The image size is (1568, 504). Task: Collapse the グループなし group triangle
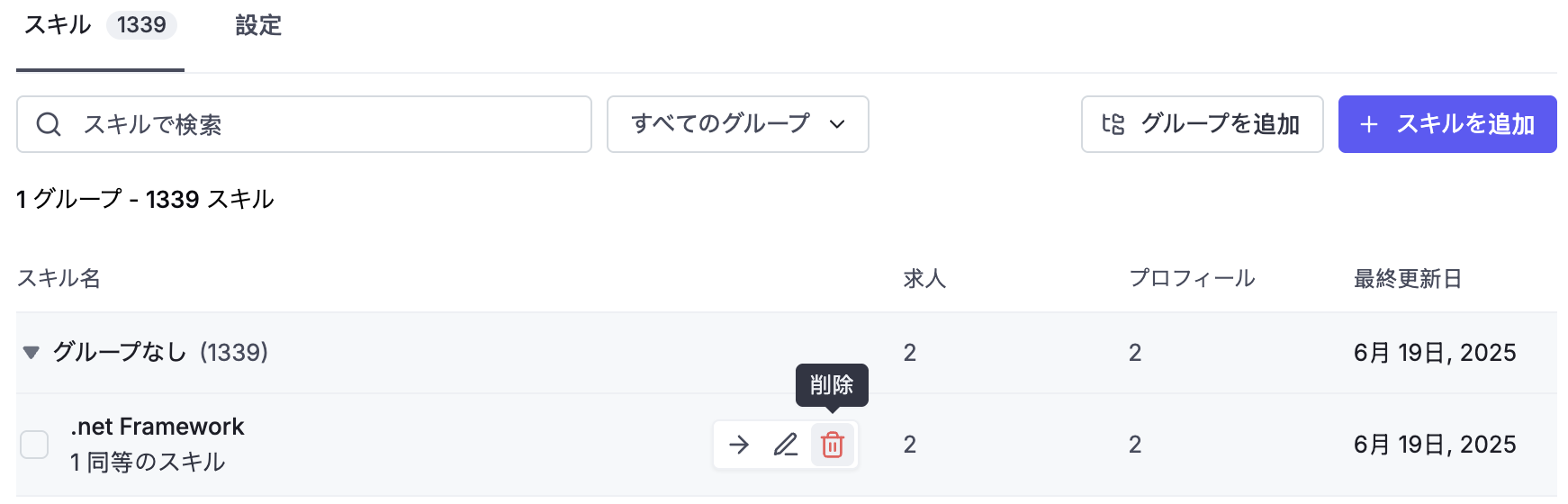click(x=32, y=353)
